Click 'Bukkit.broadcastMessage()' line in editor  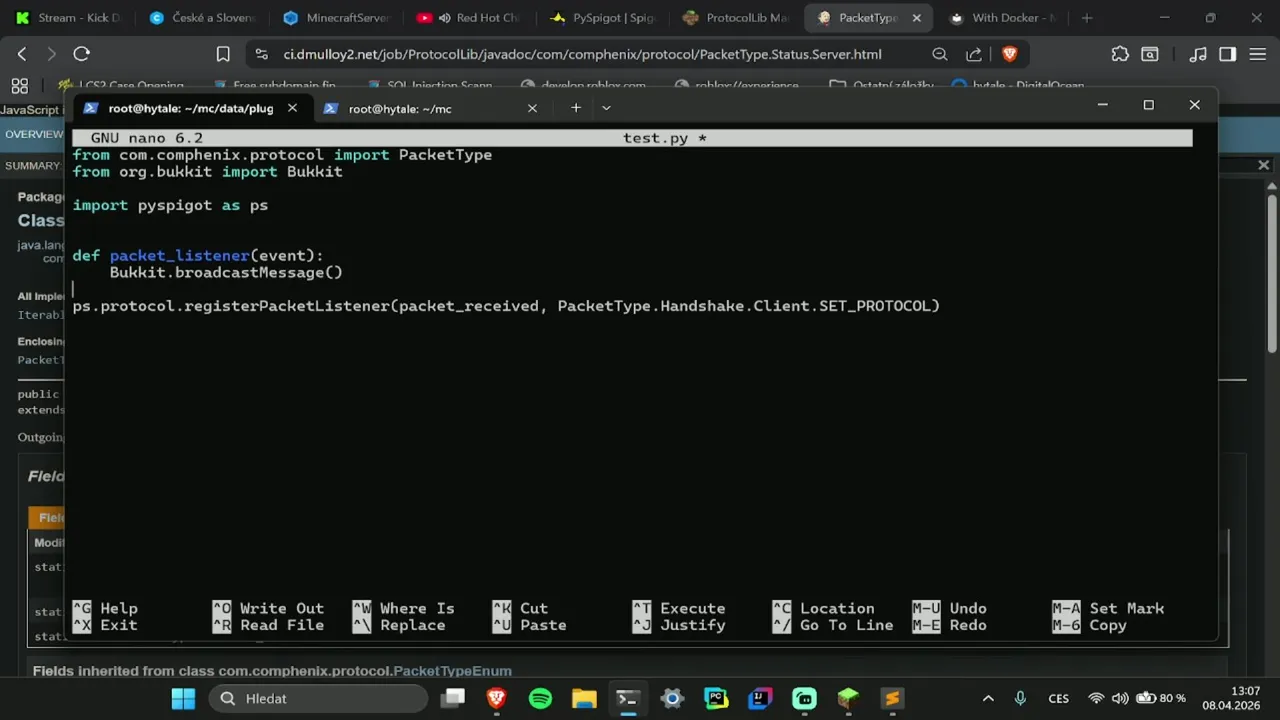point(226,272)
